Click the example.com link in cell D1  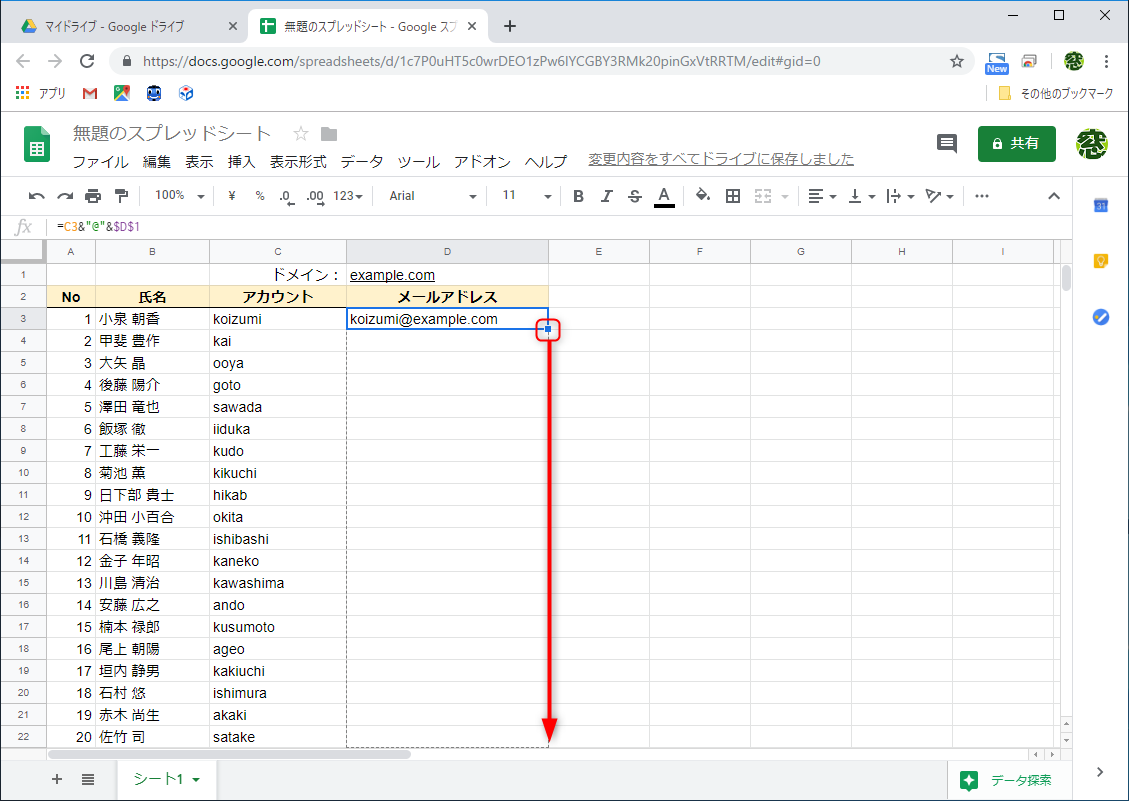[392, 274]
